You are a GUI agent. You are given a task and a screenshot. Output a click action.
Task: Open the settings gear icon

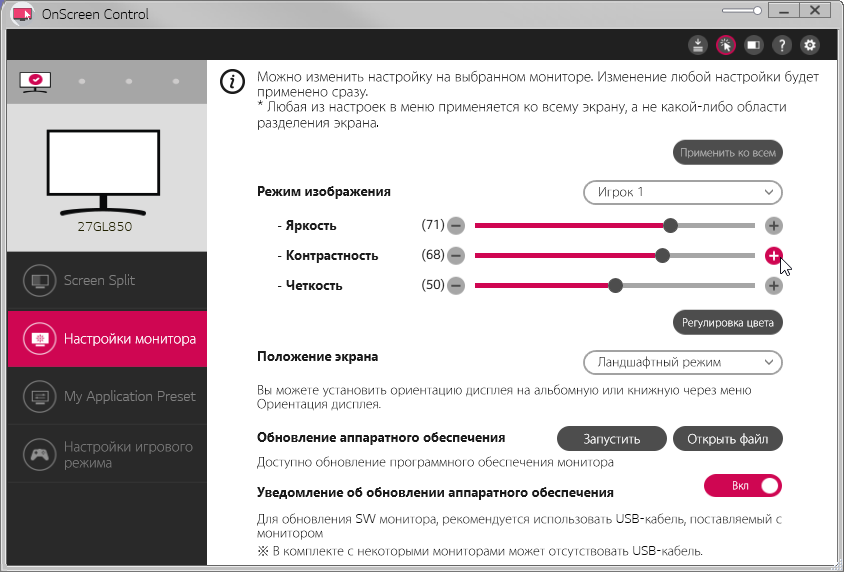(810, 45)
